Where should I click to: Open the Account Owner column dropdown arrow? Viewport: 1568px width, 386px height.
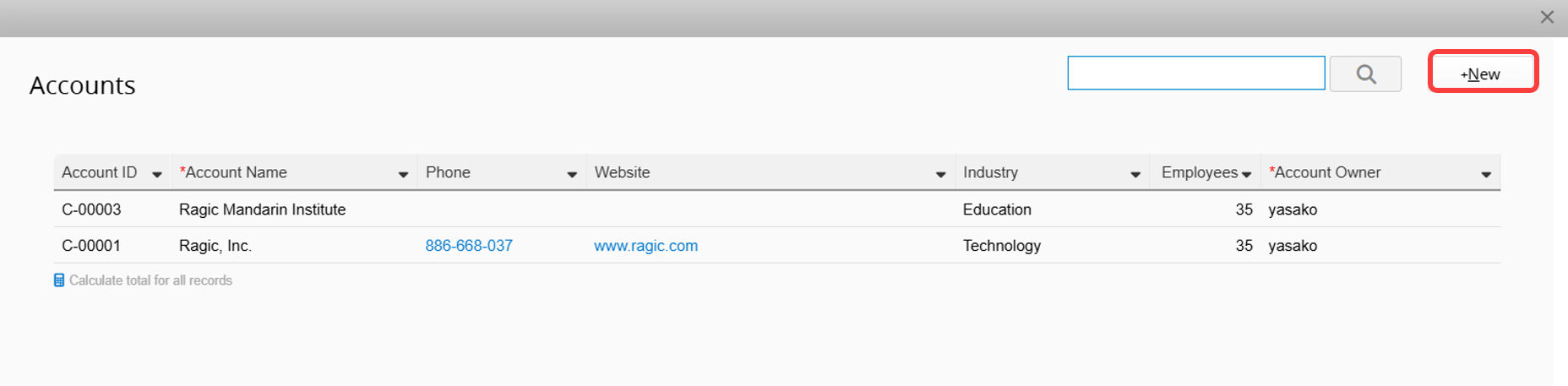coord(1486,174)
